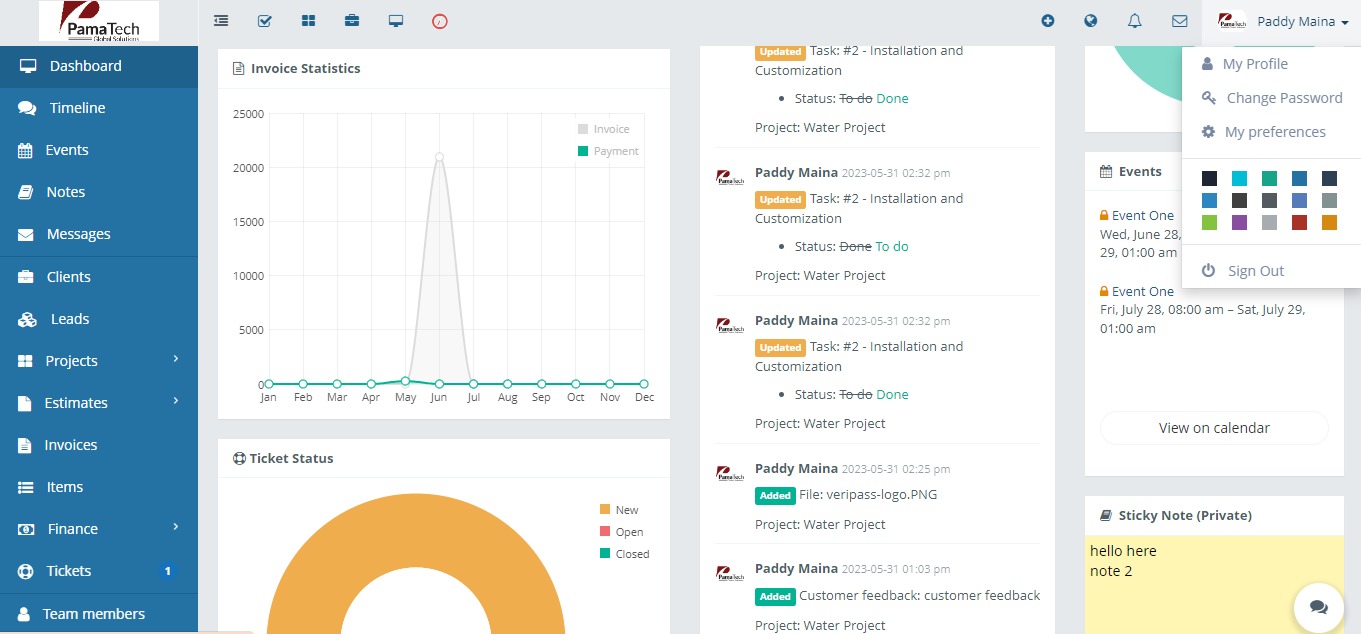Click the briefcase icon in top toolbar
The height and width of the screenshot is (634, 1361).
point(352,20)
